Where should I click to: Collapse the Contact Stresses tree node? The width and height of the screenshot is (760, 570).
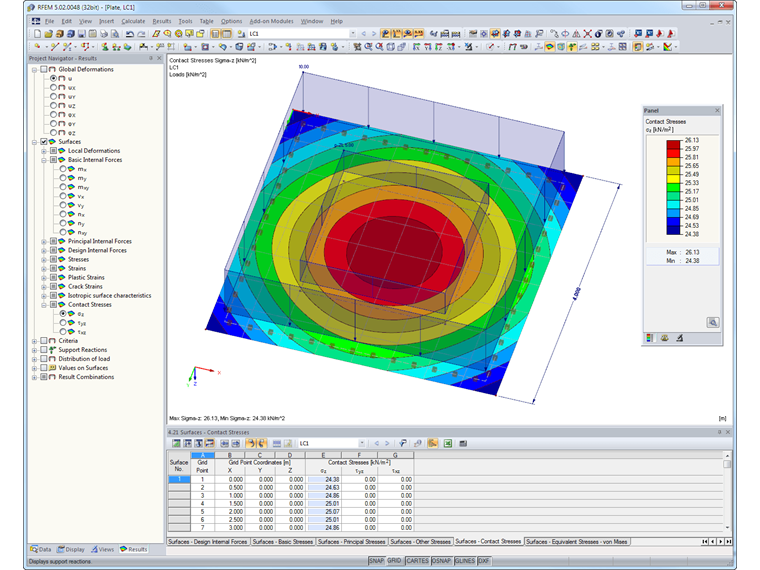(x=43, y=304)
